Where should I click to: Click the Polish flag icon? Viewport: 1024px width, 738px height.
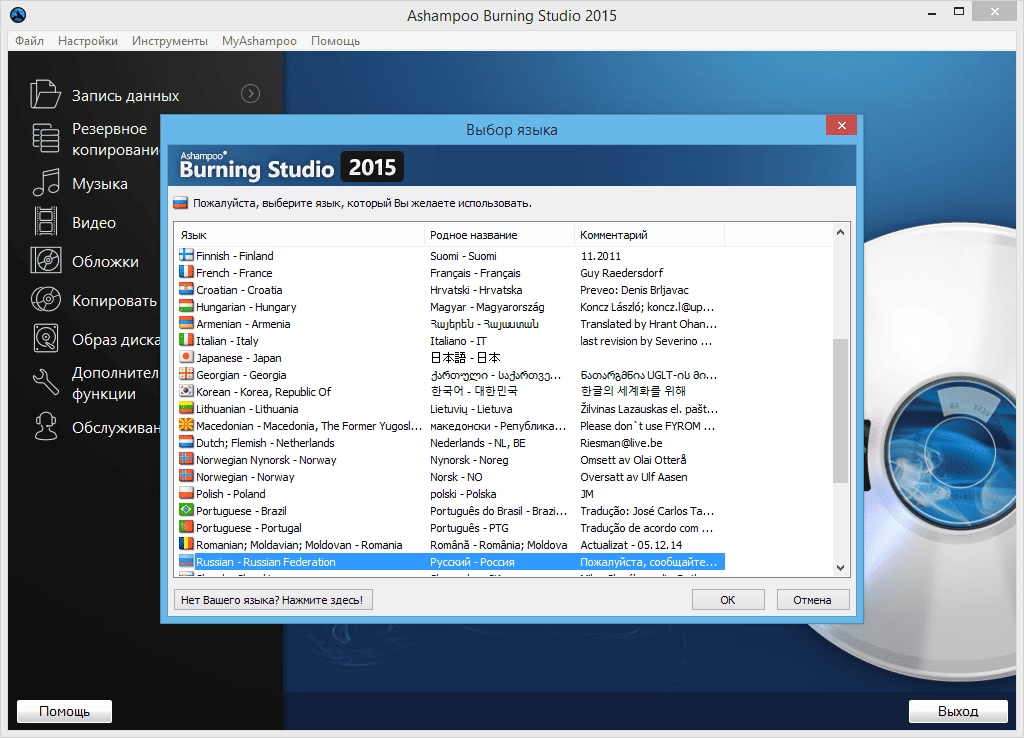click(x=187, y=492)
